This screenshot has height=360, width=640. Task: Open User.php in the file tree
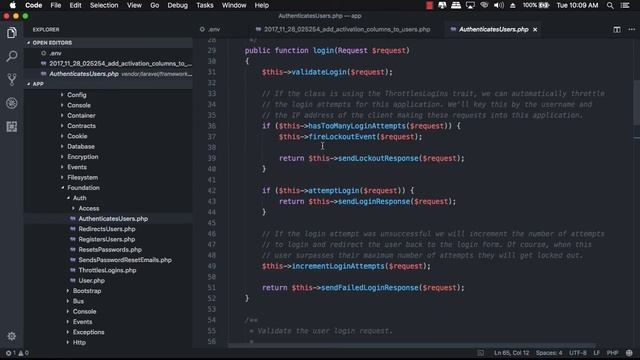click(x=91, y=280)
